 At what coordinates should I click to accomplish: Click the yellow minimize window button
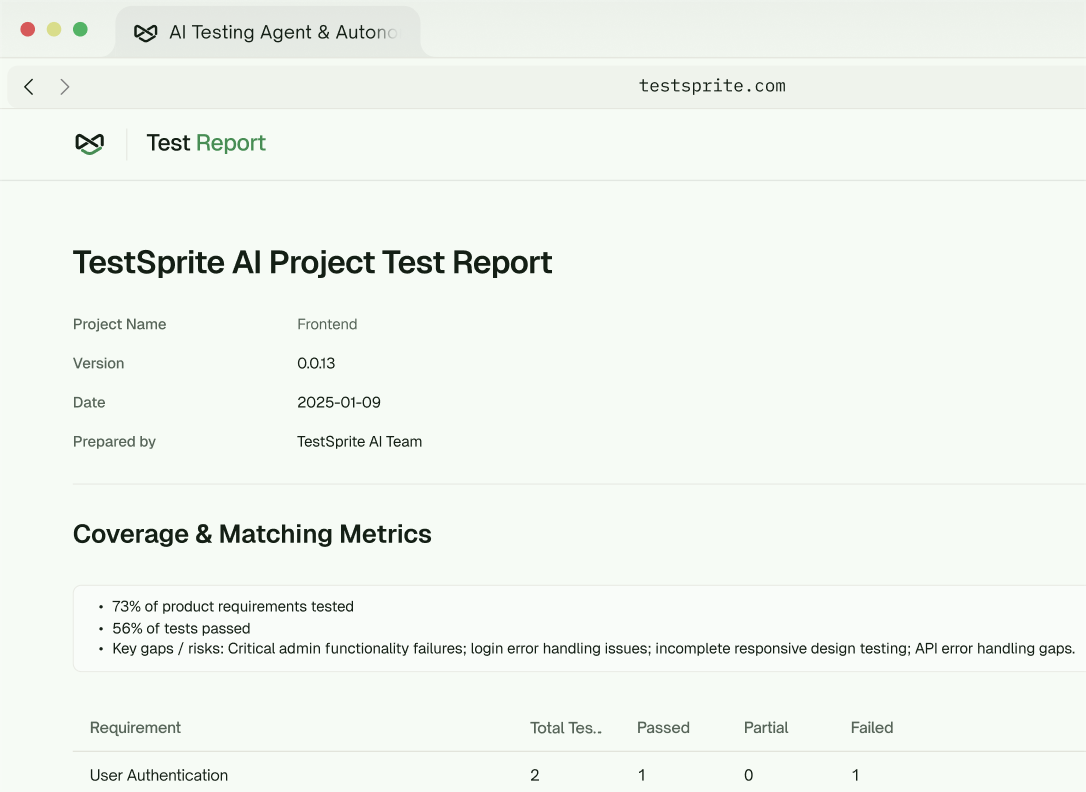(54, 29)
